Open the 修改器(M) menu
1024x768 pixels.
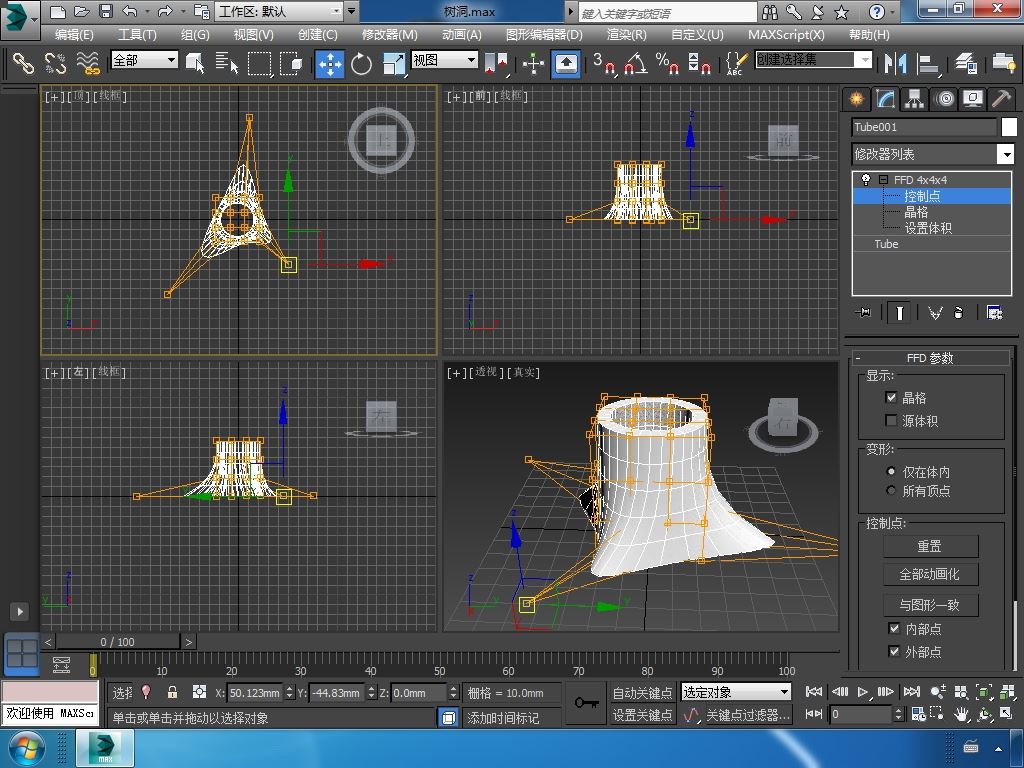(x=389, y=34)
